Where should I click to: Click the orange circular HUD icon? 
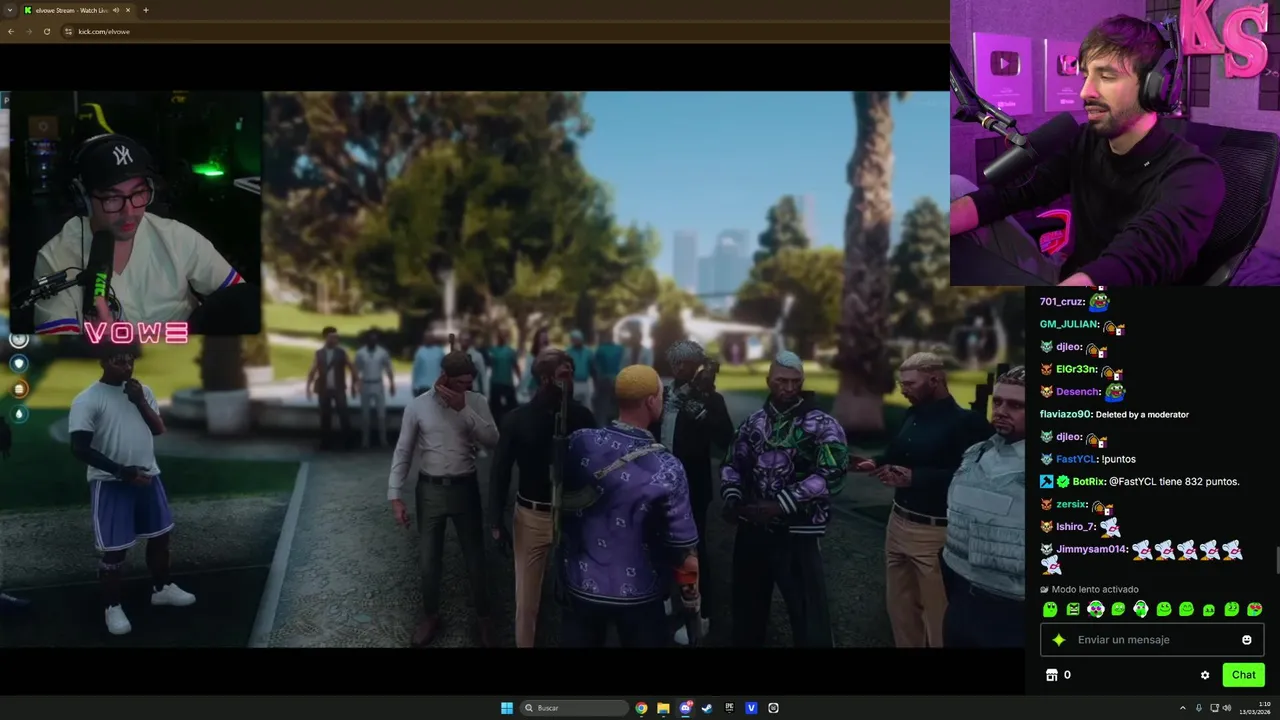(x=18, y=389)
